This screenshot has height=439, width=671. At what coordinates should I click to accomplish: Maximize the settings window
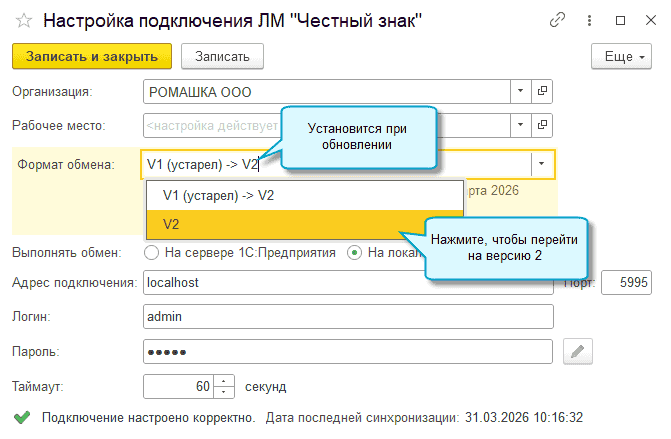click(620, 20)
